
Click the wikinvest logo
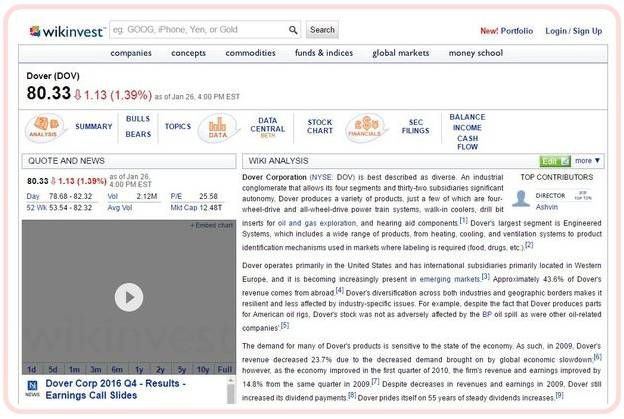(x=67, y=31)
